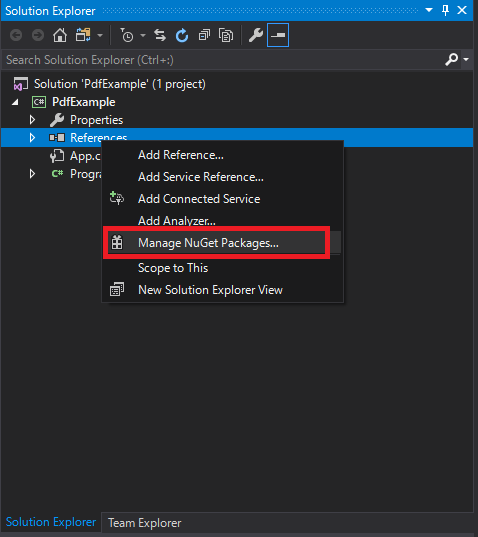Focus the Search Solution Explorer field
Screen dimensions: 478x537
click(x=223, y=60)
